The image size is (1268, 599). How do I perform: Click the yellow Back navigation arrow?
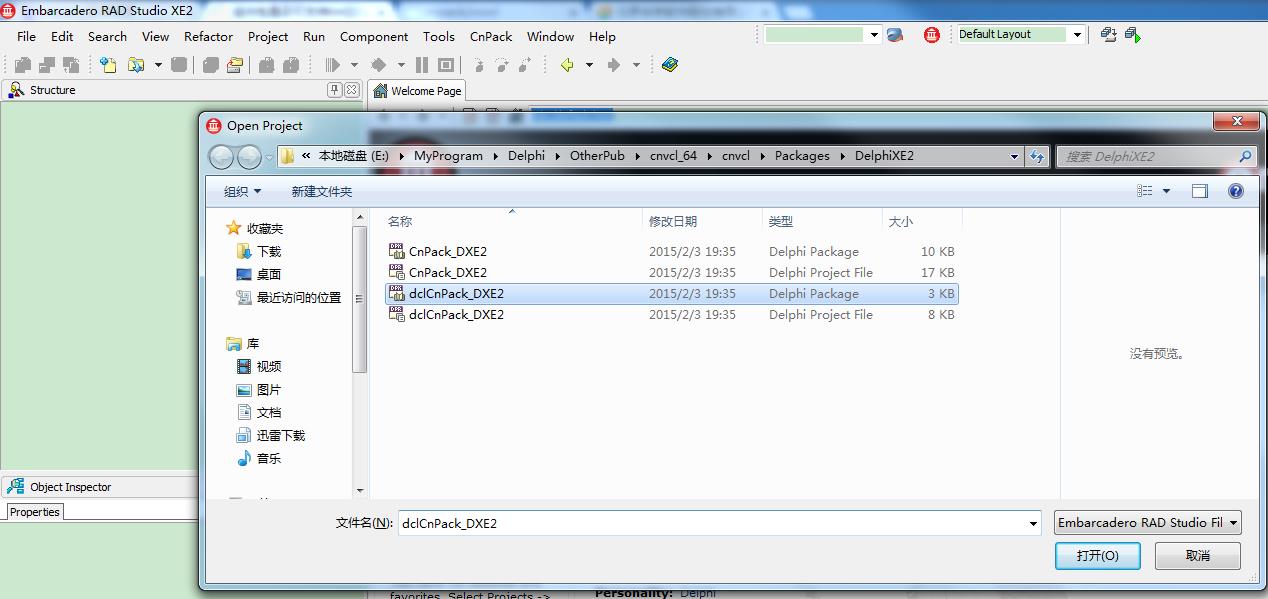click(567, 65)
